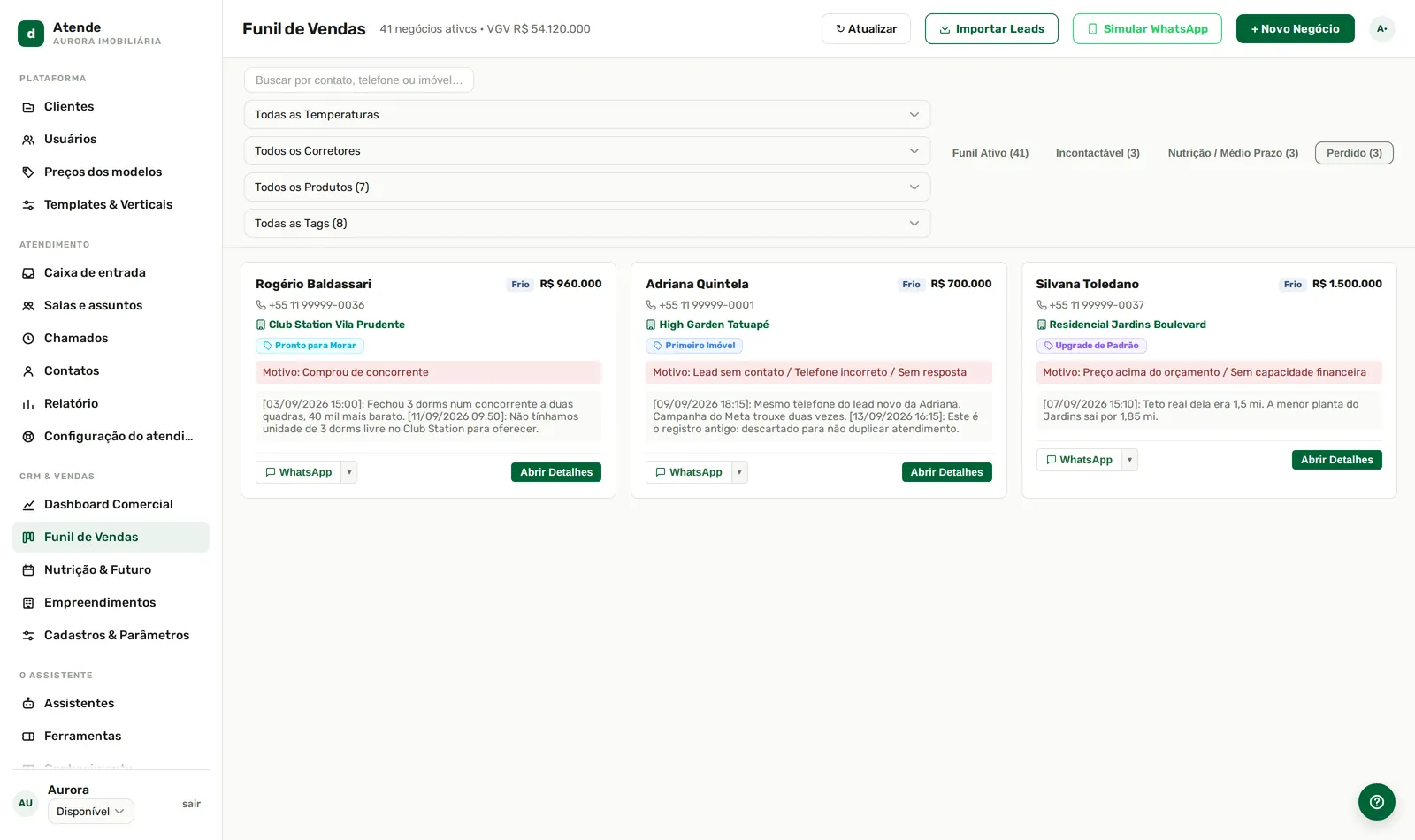Open the Todas as Tags (8) filter

coord(587,224)
